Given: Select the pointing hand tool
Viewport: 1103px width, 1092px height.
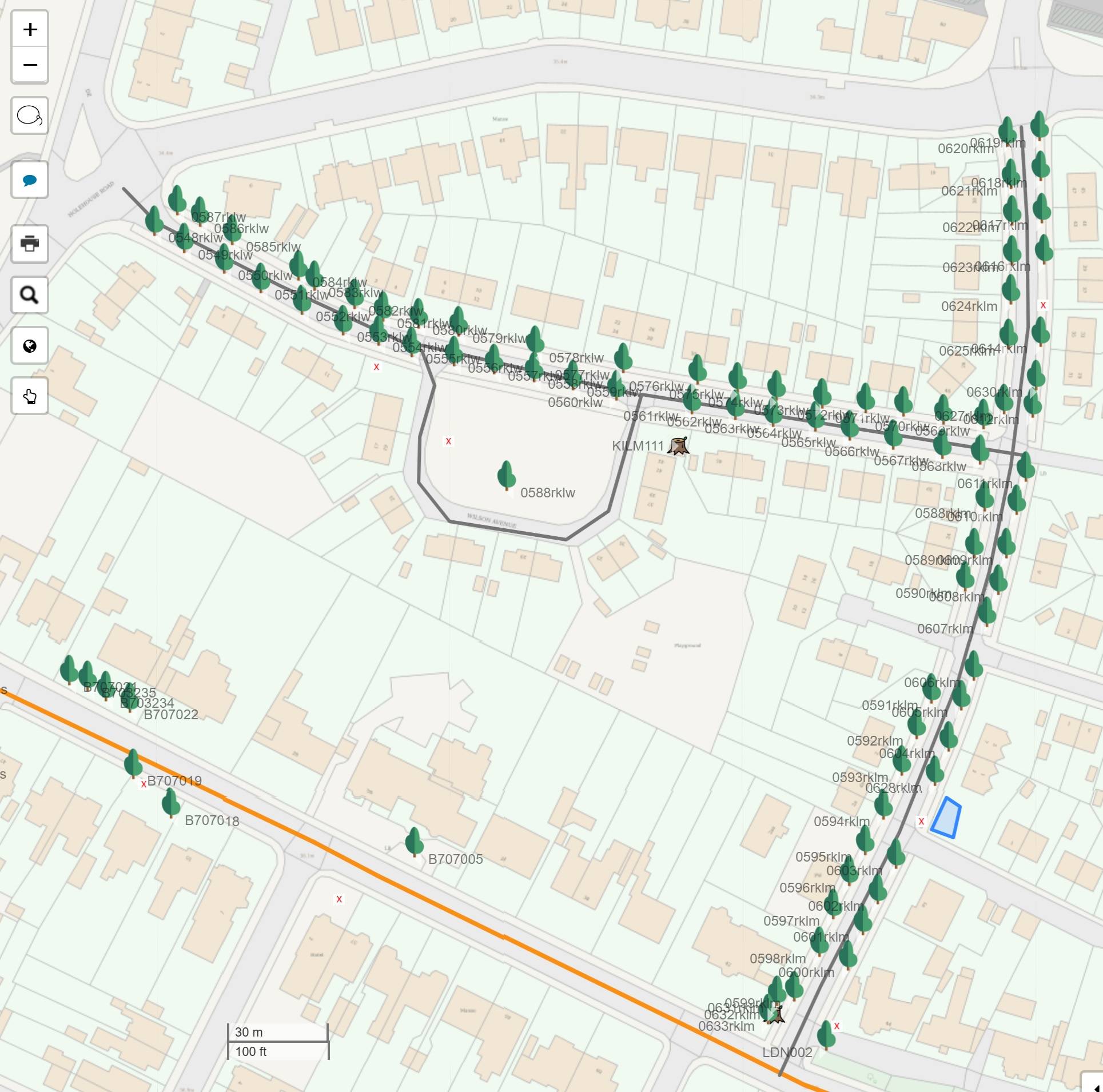Looking at the screenshot, I should coord(30,396).
